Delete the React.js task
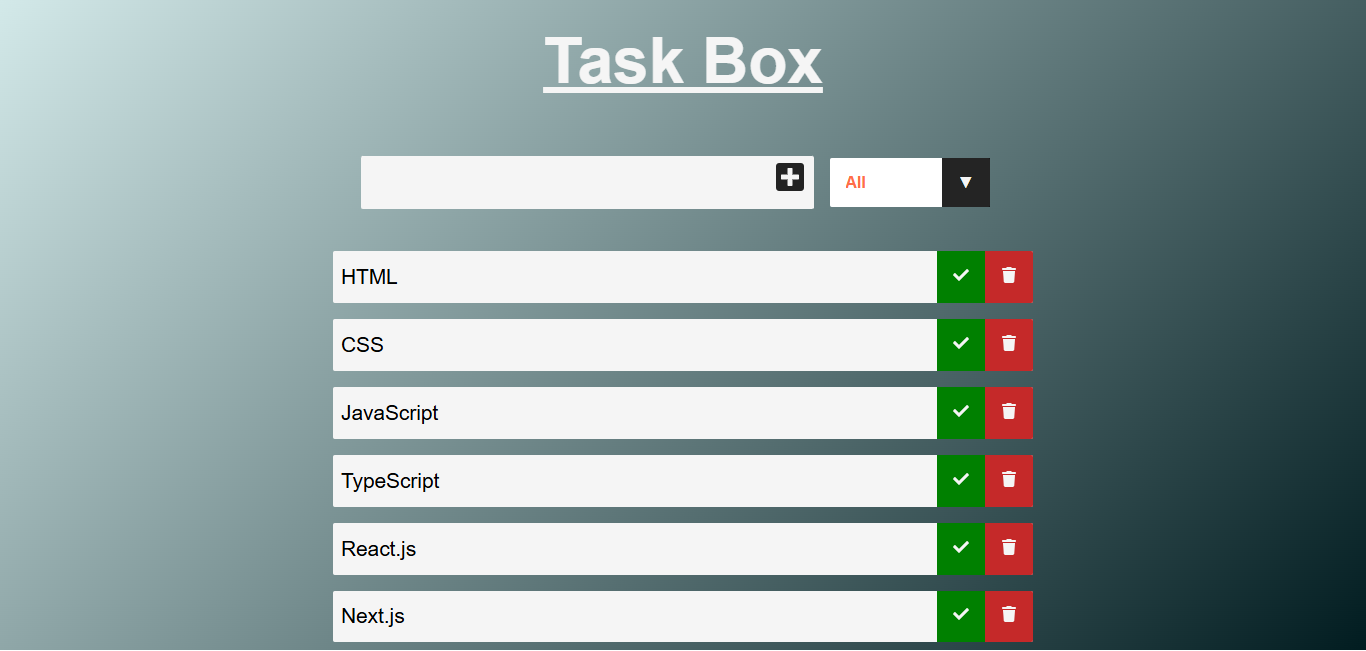The image size is (1366, 651). (1009, 548)
